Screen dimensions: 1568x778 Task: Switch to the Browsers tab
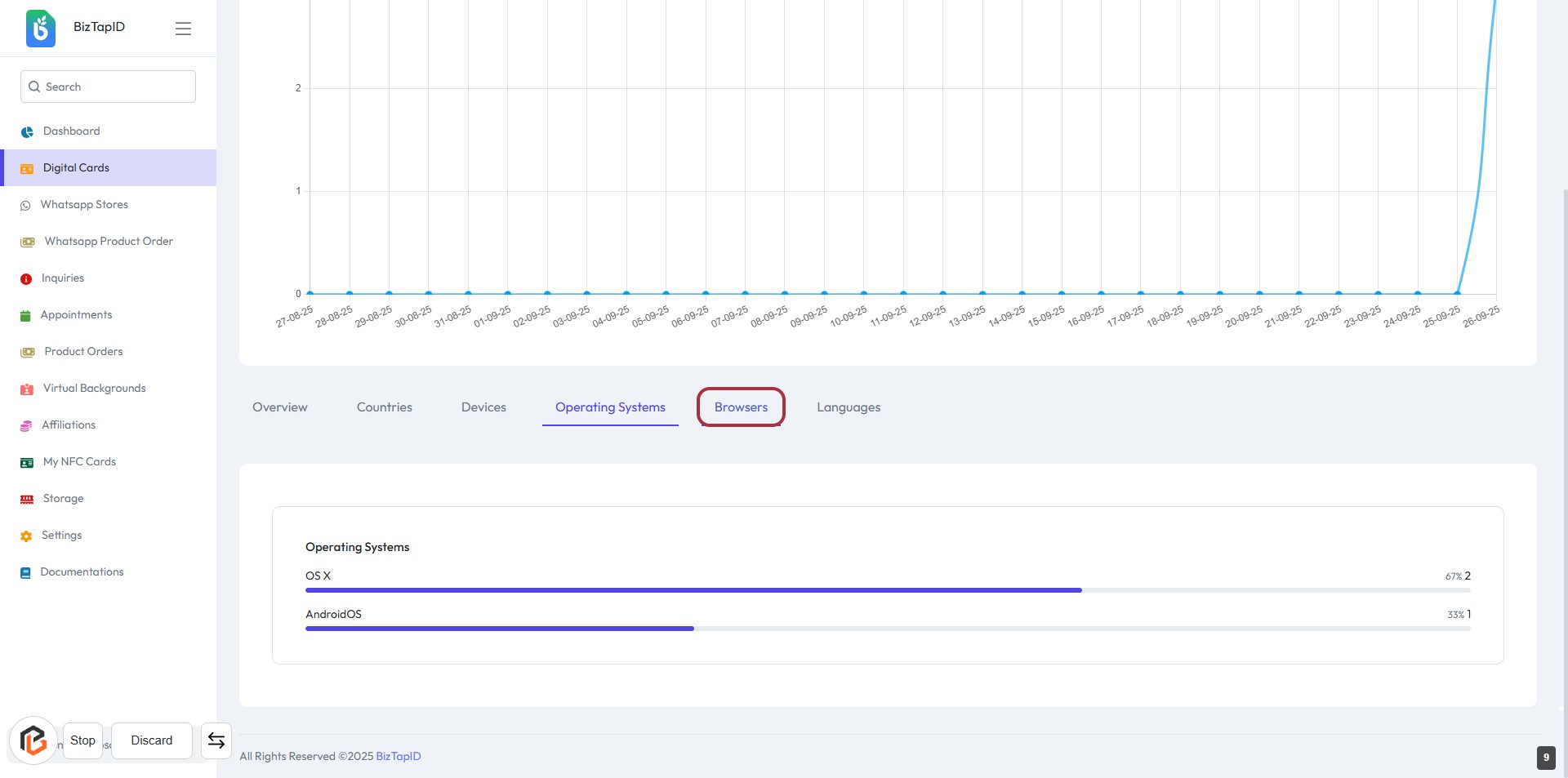[741, 407]
